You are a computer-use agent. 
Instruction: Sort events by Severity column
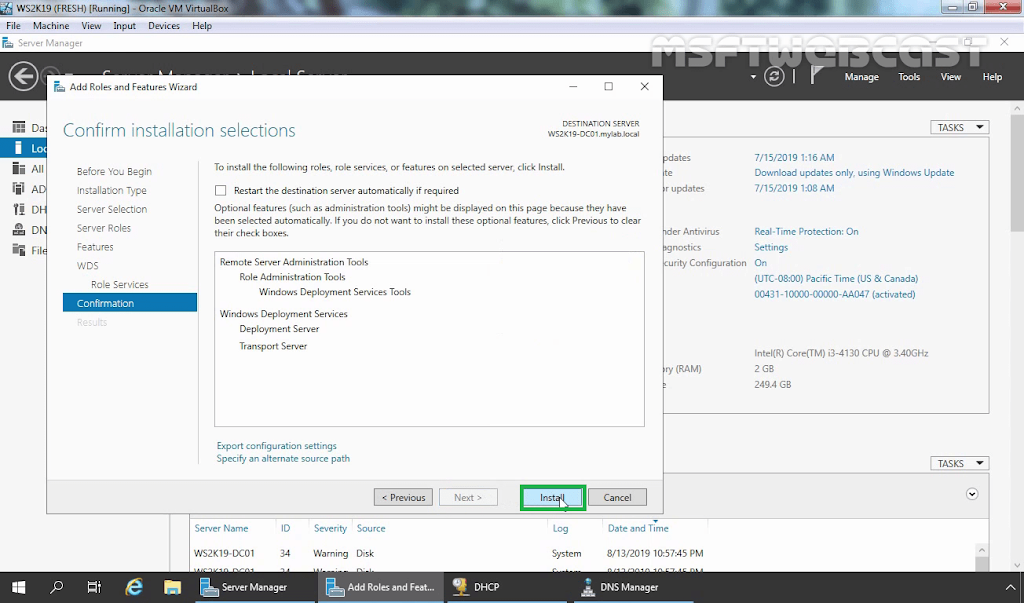pos(330,529)
